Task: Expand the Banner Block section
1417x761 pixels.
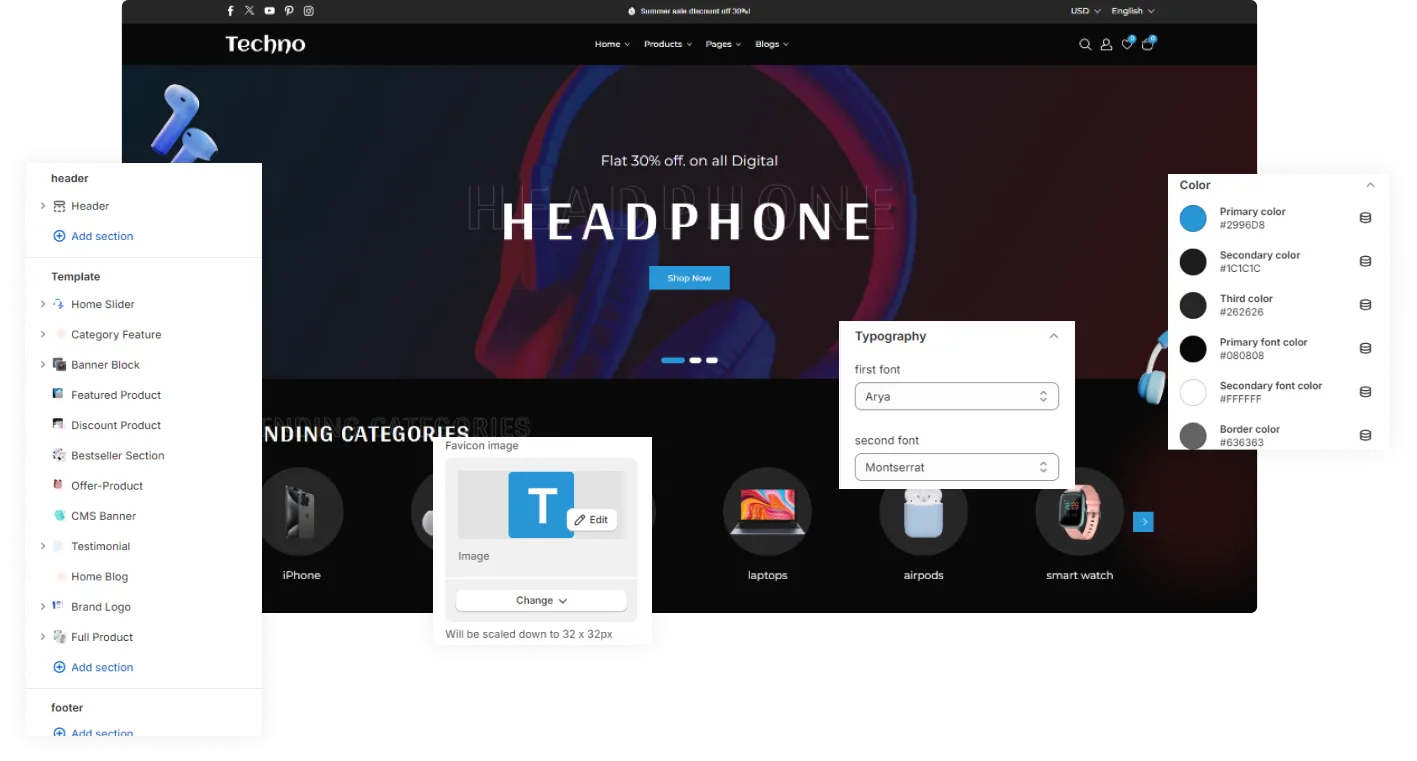Action: coord(43,365)
